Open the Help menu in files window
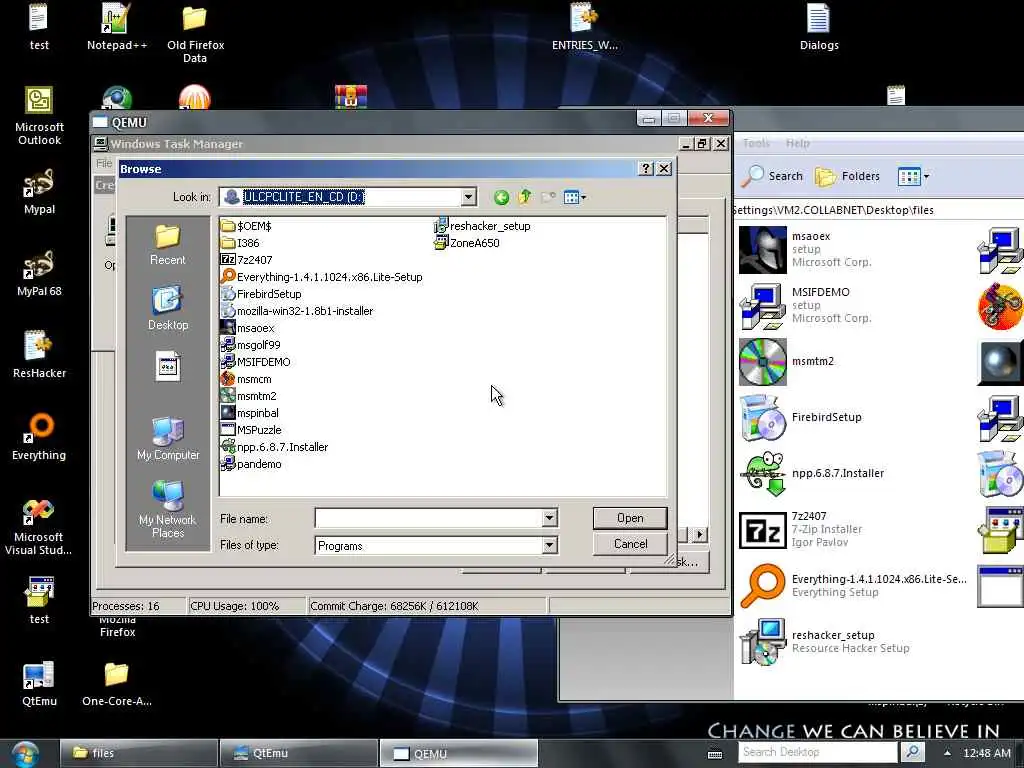Screen dimensions: 1024x768 click(x=797, y=143)
